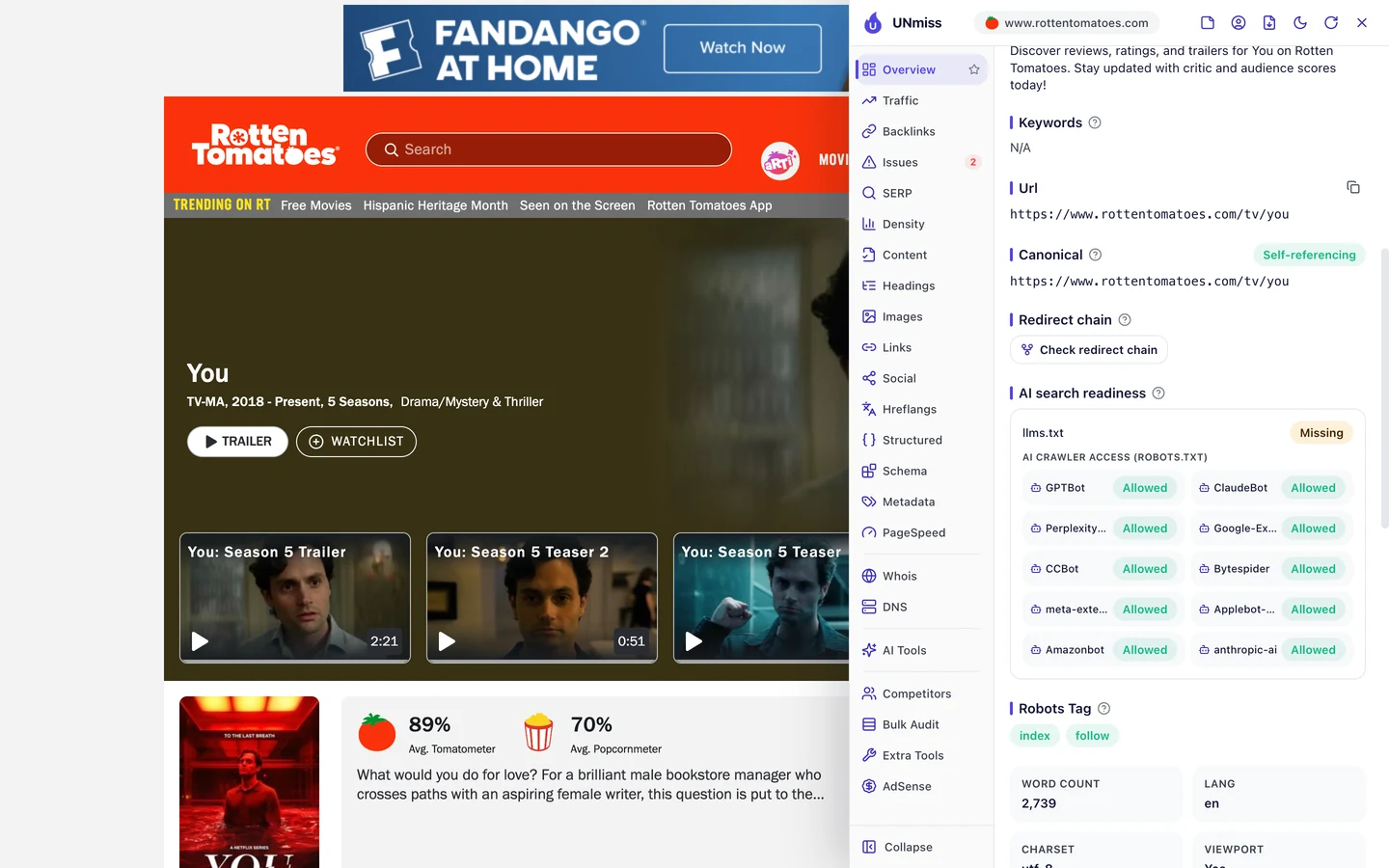Open the Whois lookup
This screenshot has width=1389, height=868.
921,576
